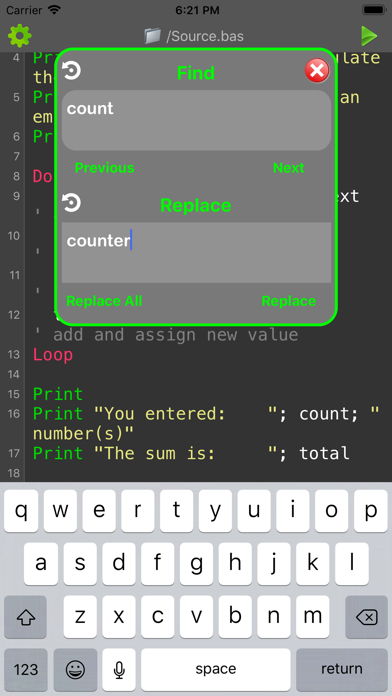Tap the g key
Viewport: 392px width, 696px height.
click(x=196, y=563)
